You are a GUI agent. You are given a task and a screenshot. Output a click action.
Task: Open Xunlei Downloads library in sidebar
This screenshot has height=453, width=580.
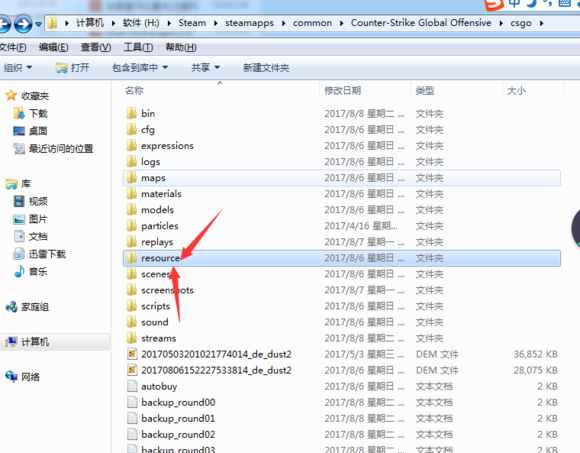click(x=40, y=254)
